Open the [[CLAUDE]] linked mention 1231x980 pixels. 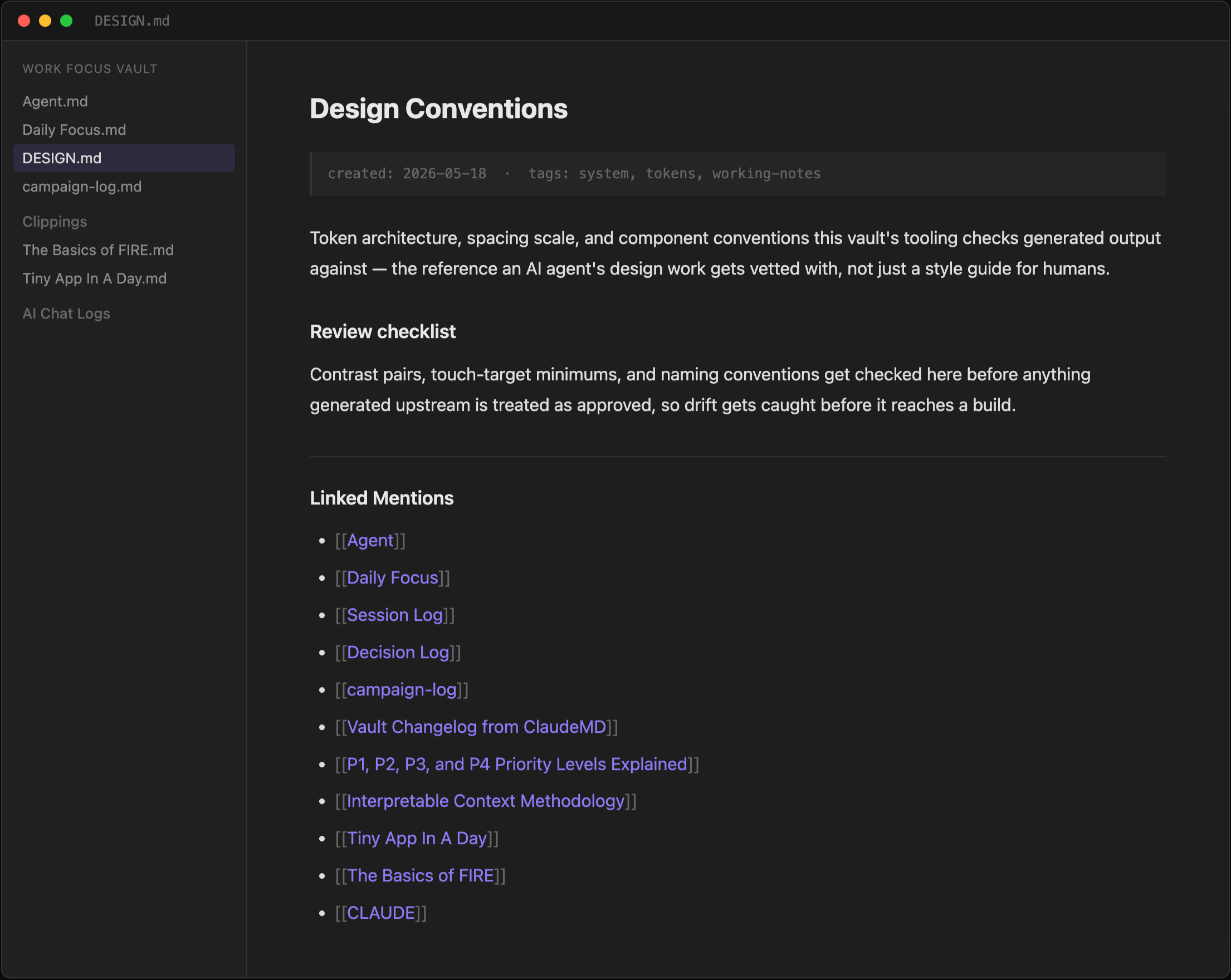[x=381, y=913]
